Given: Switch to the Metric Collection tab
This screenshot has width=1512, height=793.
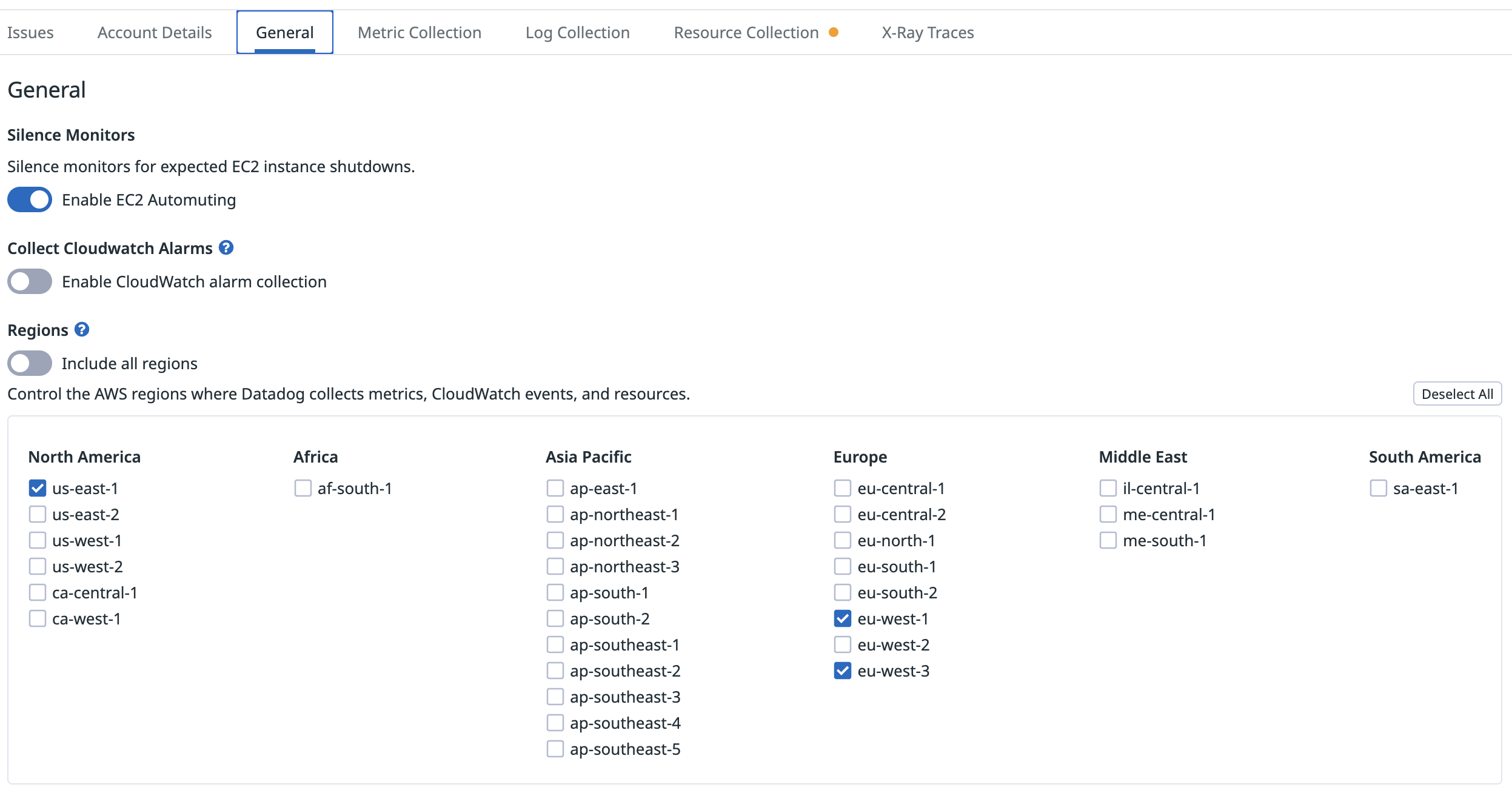Looking at the screenshot, I should click(x=419, y=32).
